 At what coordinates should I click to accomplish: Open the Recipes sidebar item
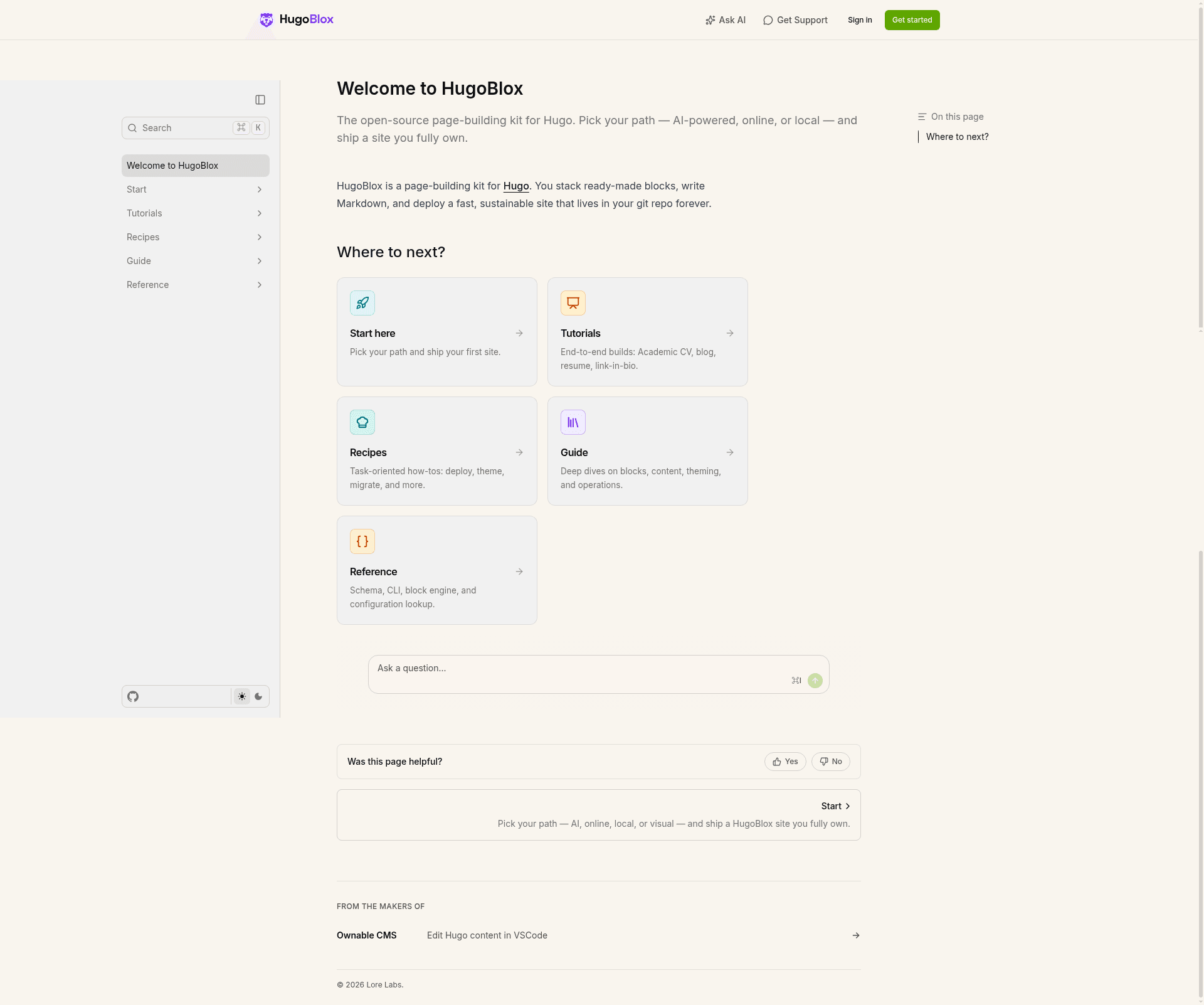point(196,237)
